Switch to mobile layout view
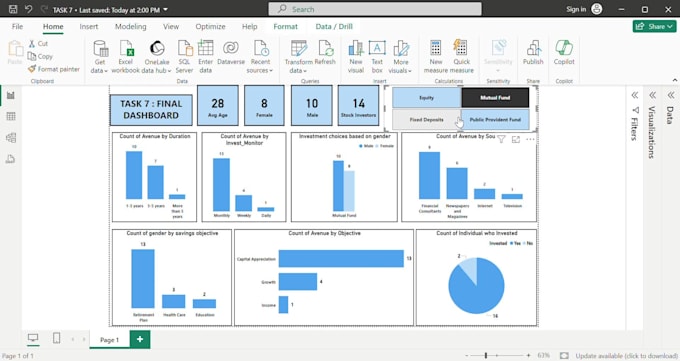680x361 pixels. pyautogui.click(x=57, y=338)
